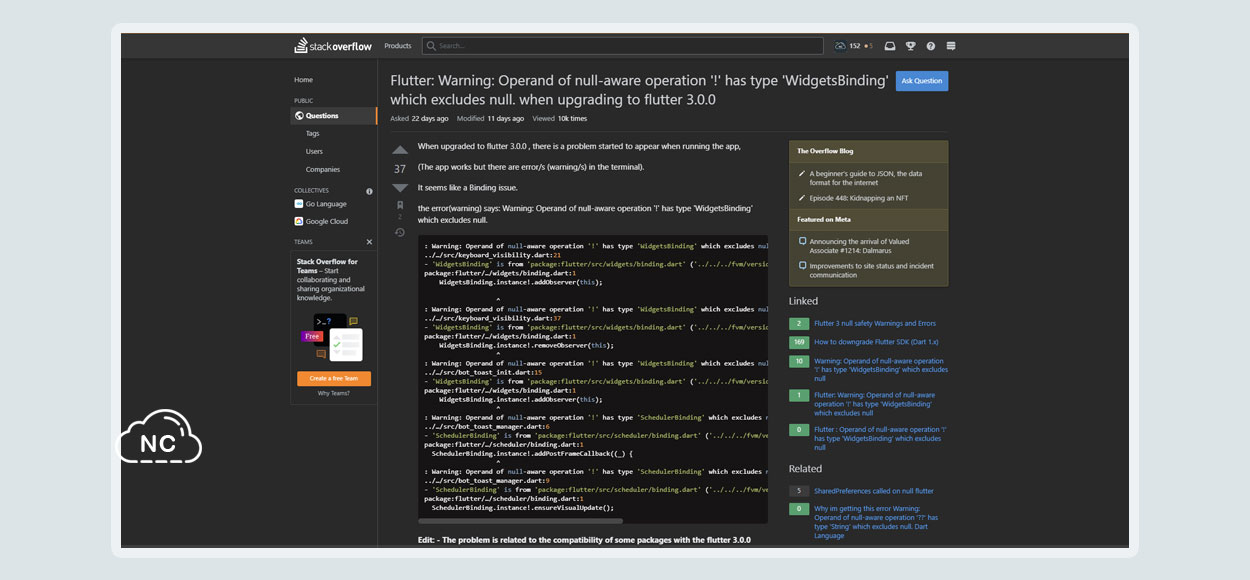Click the Ask Question button

tap(922, 81)
